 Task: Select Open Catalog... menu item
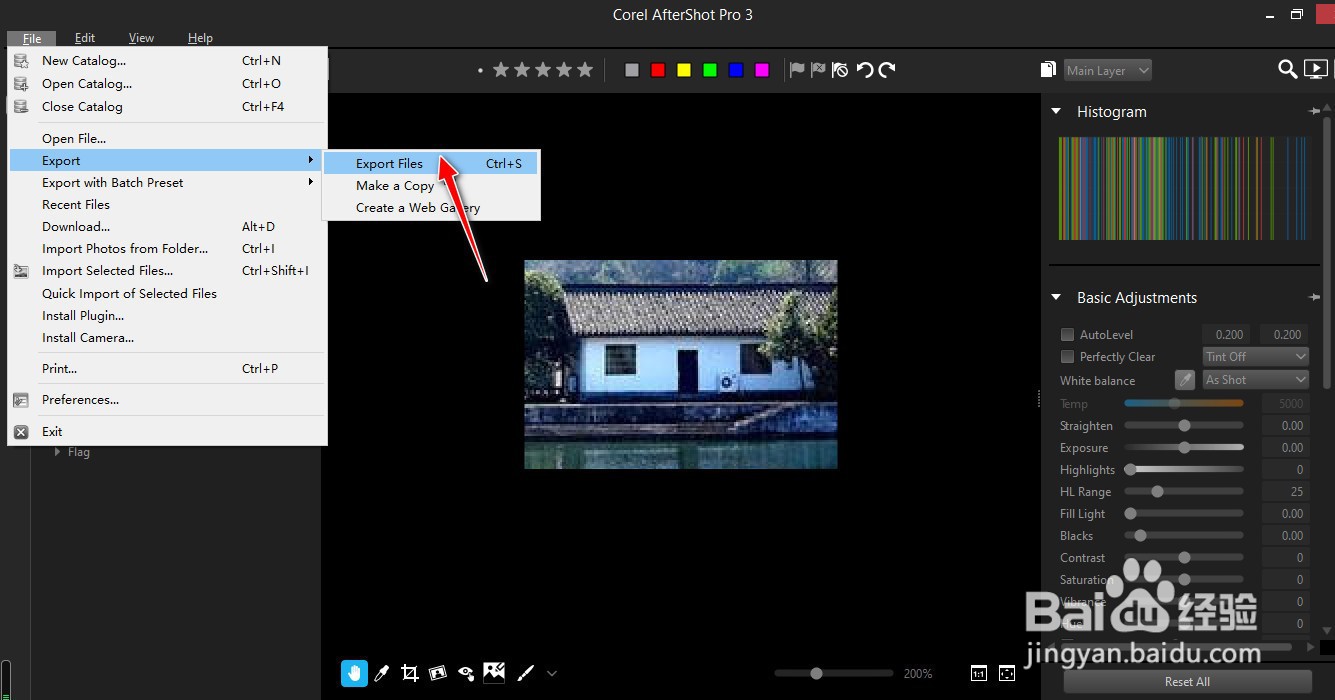click(168, 84)
